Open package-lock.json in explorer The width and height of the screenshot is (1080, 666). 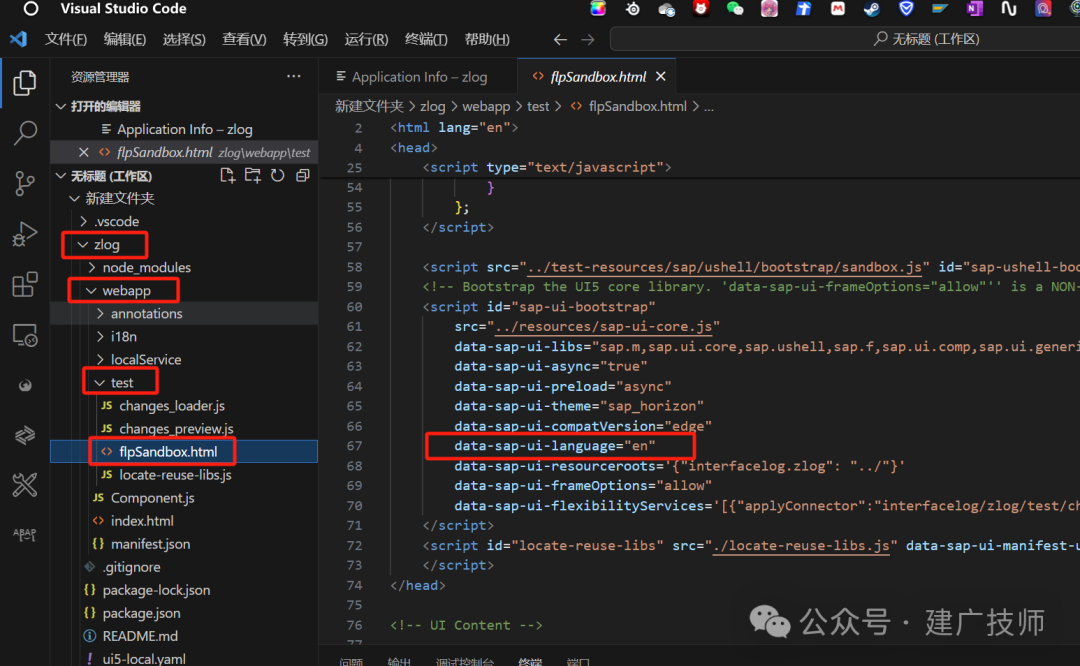coord(156,590)
